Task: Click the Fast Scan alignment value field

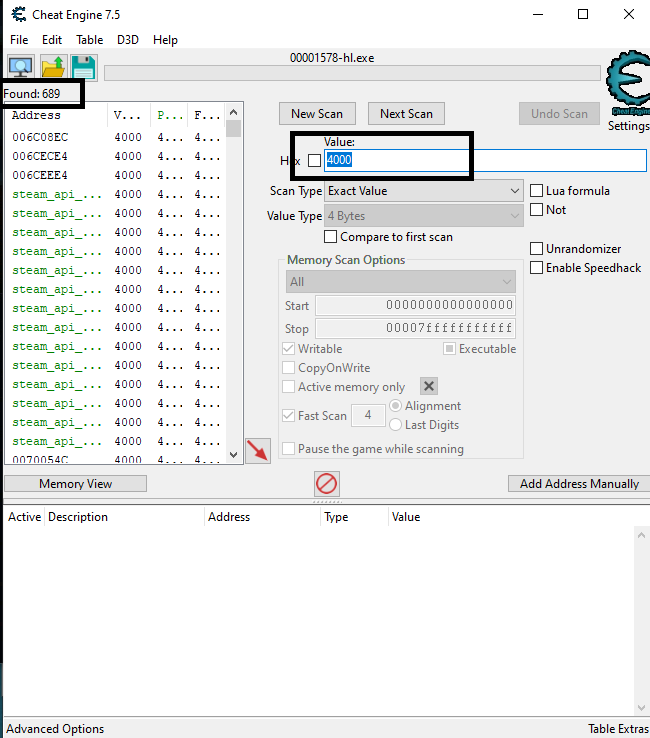Action: pos(368,415)
